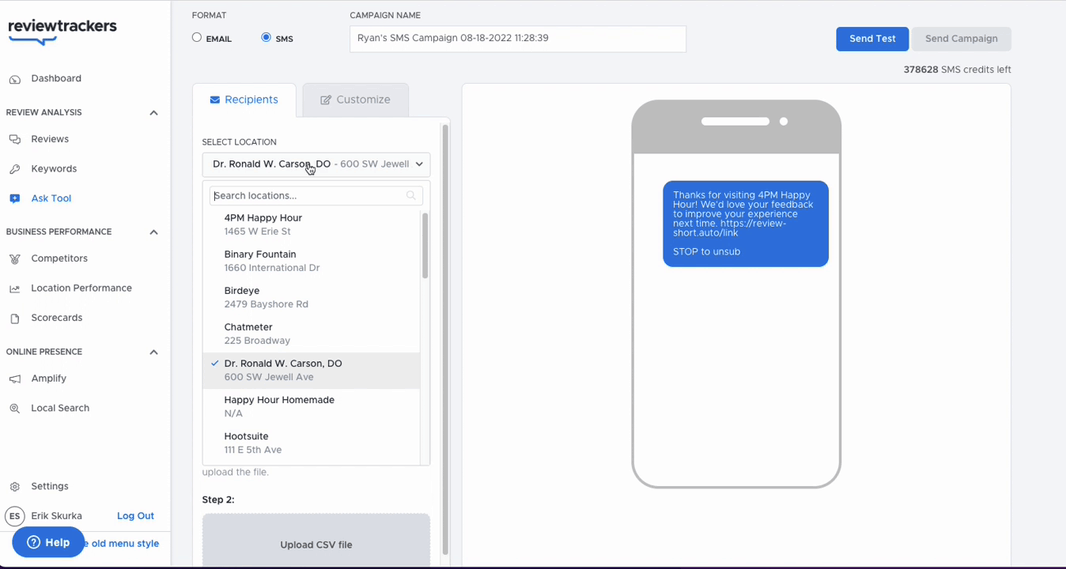The width and height of the screenshot is (1066, 569).
Task: Select the Birdeye location
Action: [311, 298]
